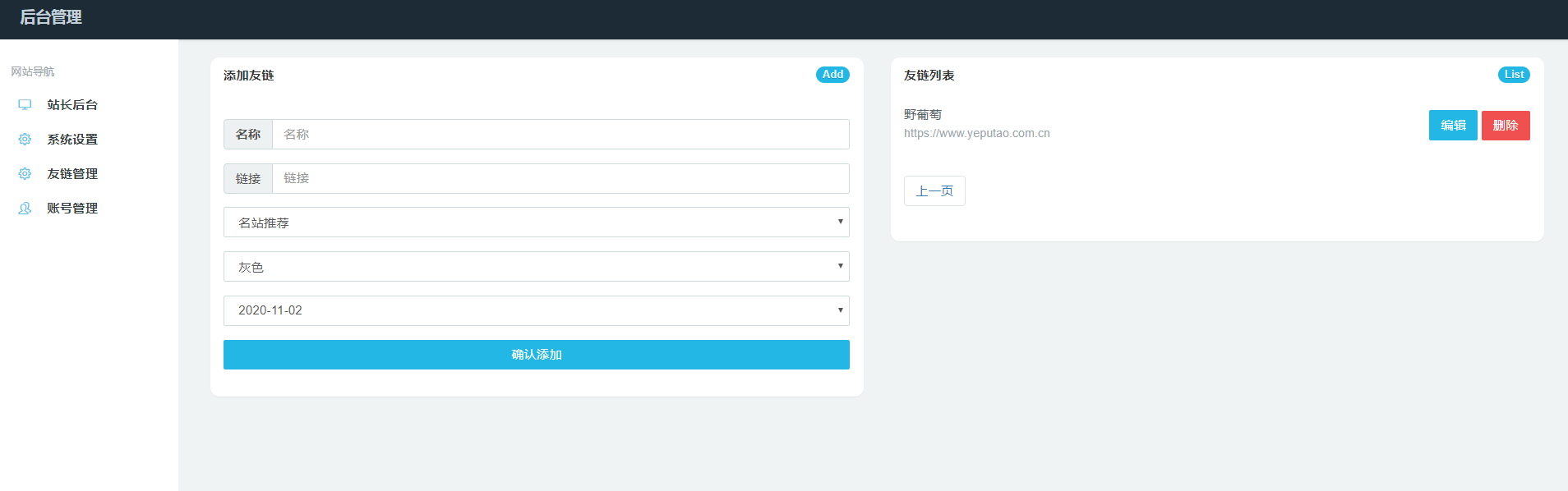The width and height of the screenshot is (1568, 491).
Task: Go to previous page with 上一页
Action: (934, 191)
